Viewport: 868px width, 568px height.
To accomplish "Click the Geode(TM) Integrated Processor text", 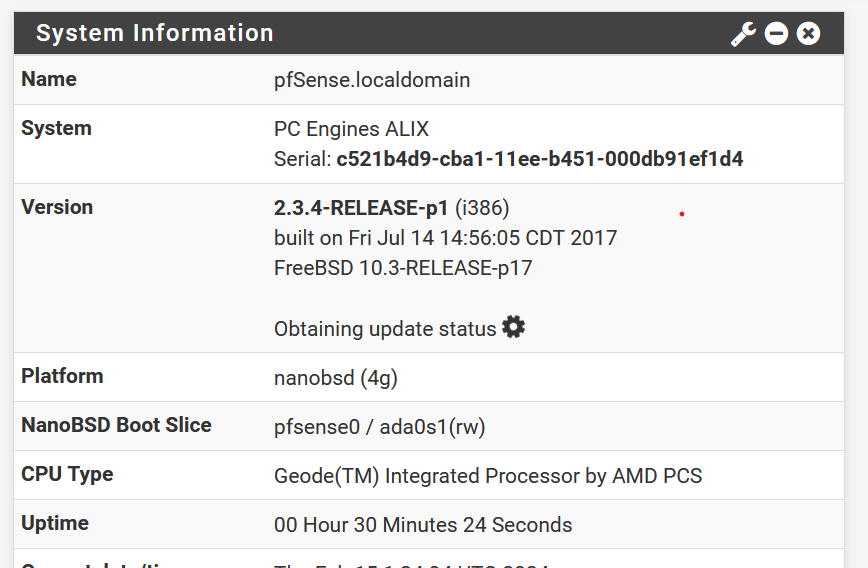I will click(x=488, y=476).
